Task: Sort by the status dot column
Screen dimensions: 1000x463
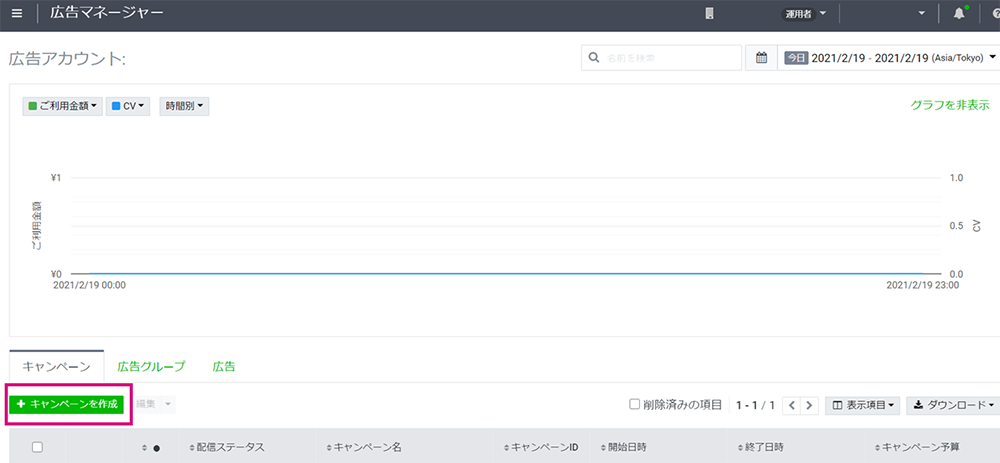Action: pos(151,448)
